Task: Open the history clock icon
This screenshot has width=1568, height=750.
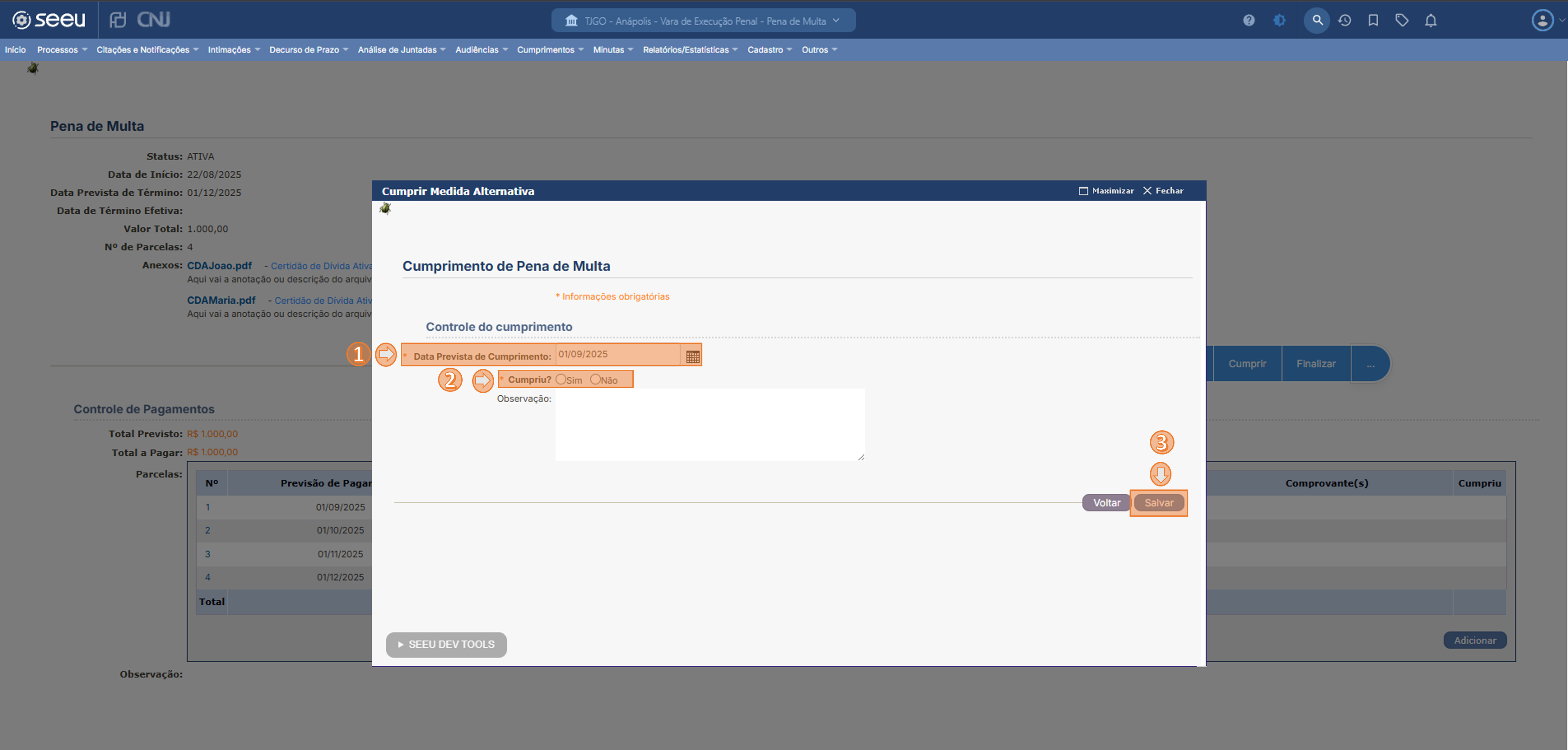Action: (x=1345, y=21)
